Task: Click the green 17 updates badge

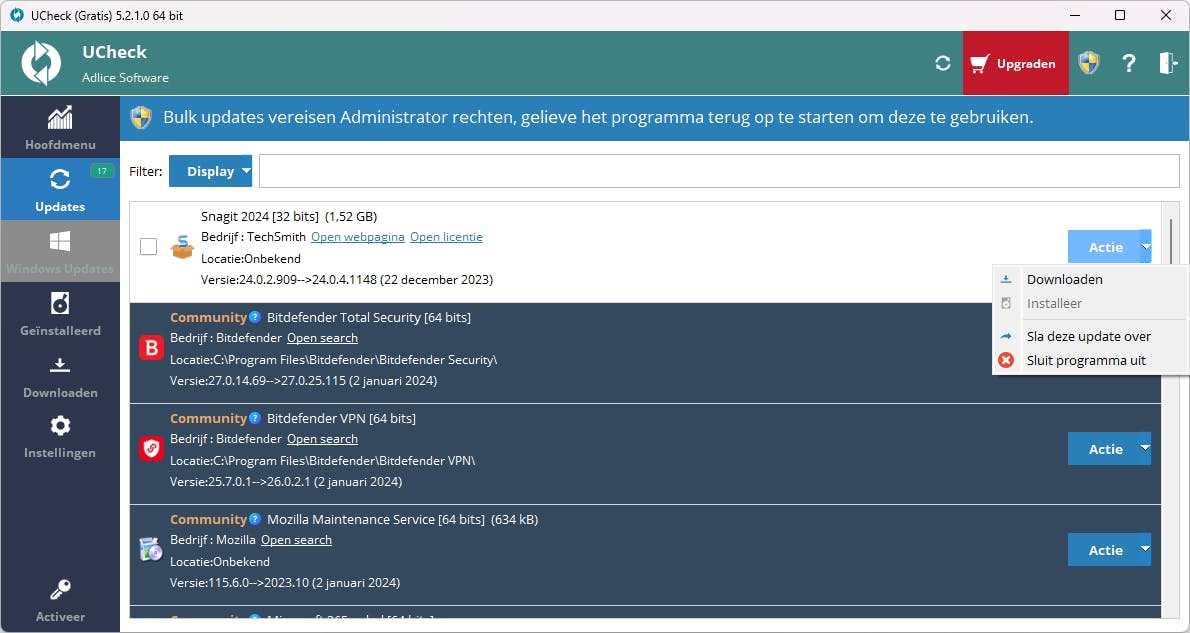Action: [102, 172]
